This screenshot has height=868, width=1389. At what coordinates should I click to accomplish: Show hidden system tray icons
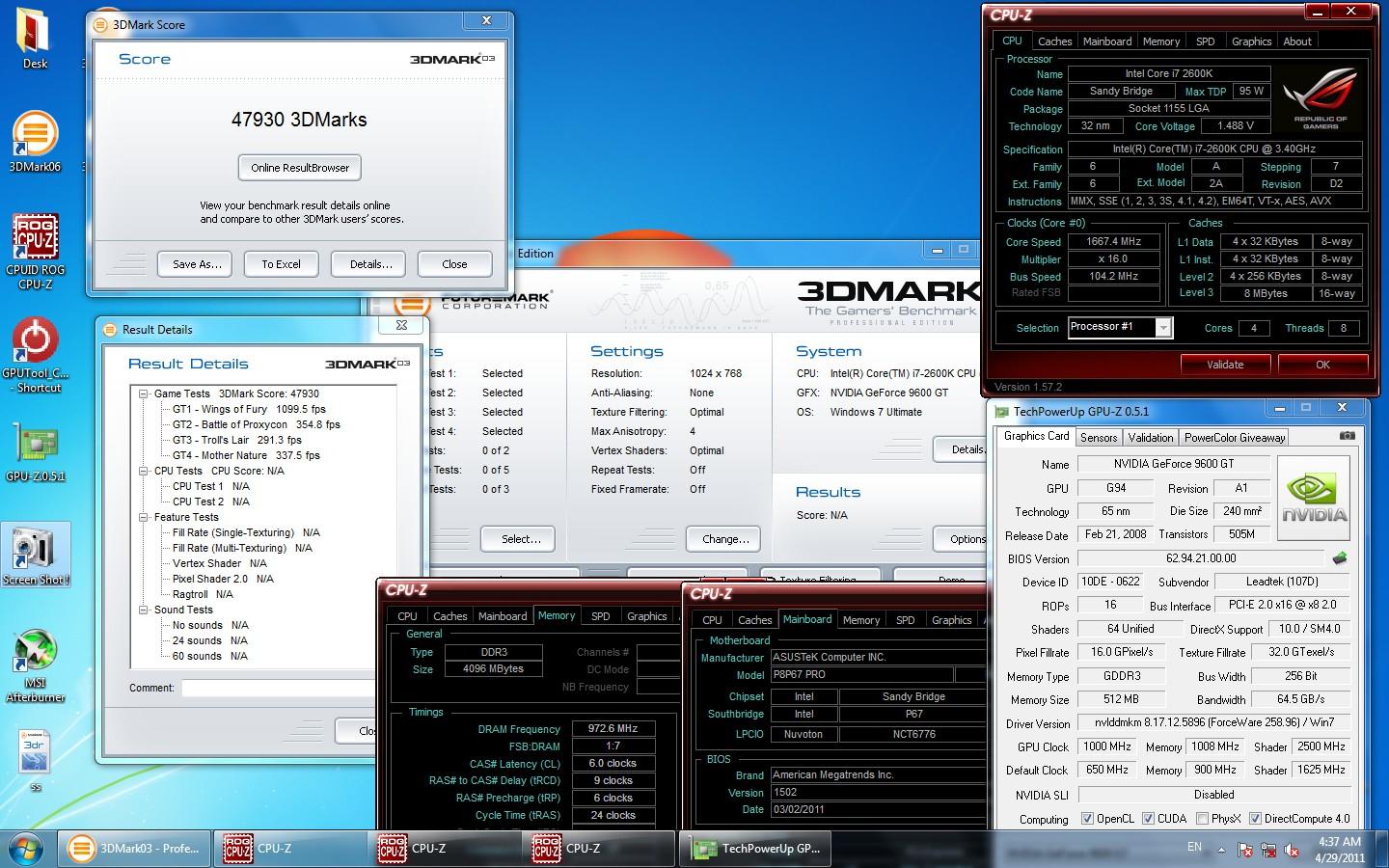coord(1221,850)
